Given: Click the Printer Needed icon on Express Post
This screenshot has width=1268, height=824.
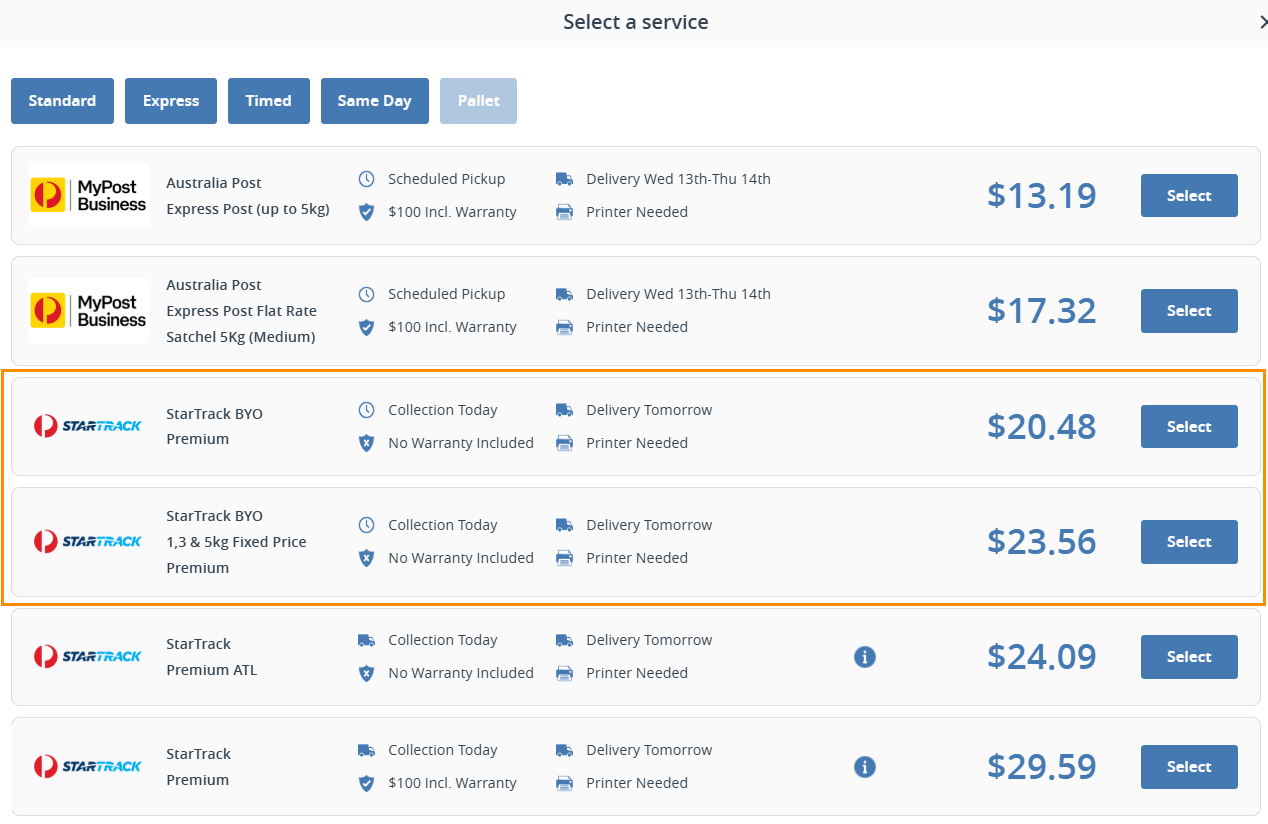Looking at the screenshot, I should point(564,211).
